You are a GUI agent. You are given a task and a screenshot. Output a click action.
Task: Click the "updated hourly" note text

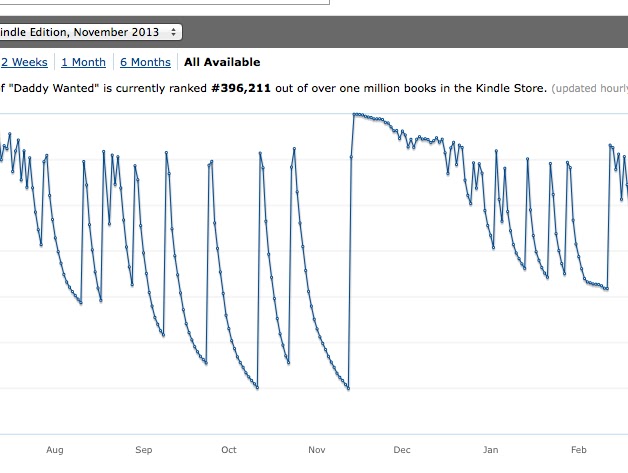[590, 89]
